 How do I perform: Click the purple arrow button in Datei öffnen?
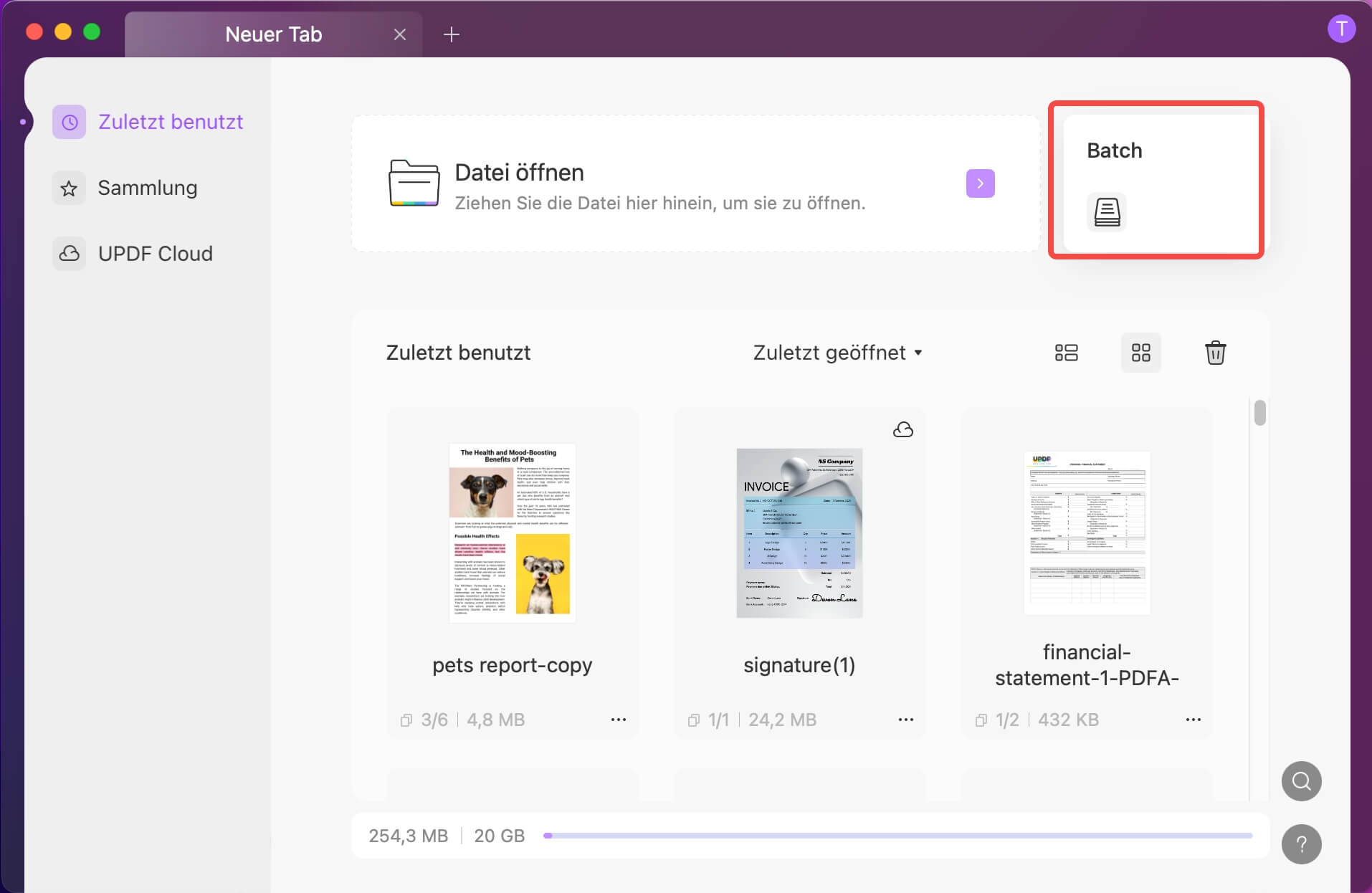(x=980, y=183)
